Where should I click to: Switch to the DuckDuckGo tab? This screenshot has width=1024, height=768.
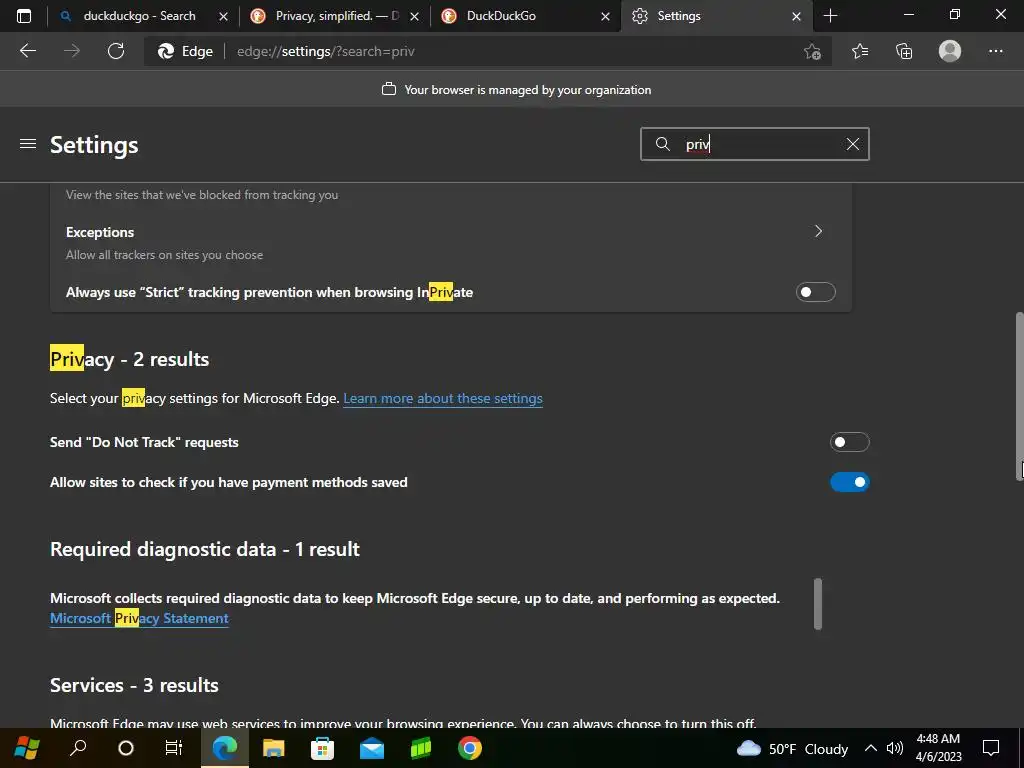click(524, 16)
